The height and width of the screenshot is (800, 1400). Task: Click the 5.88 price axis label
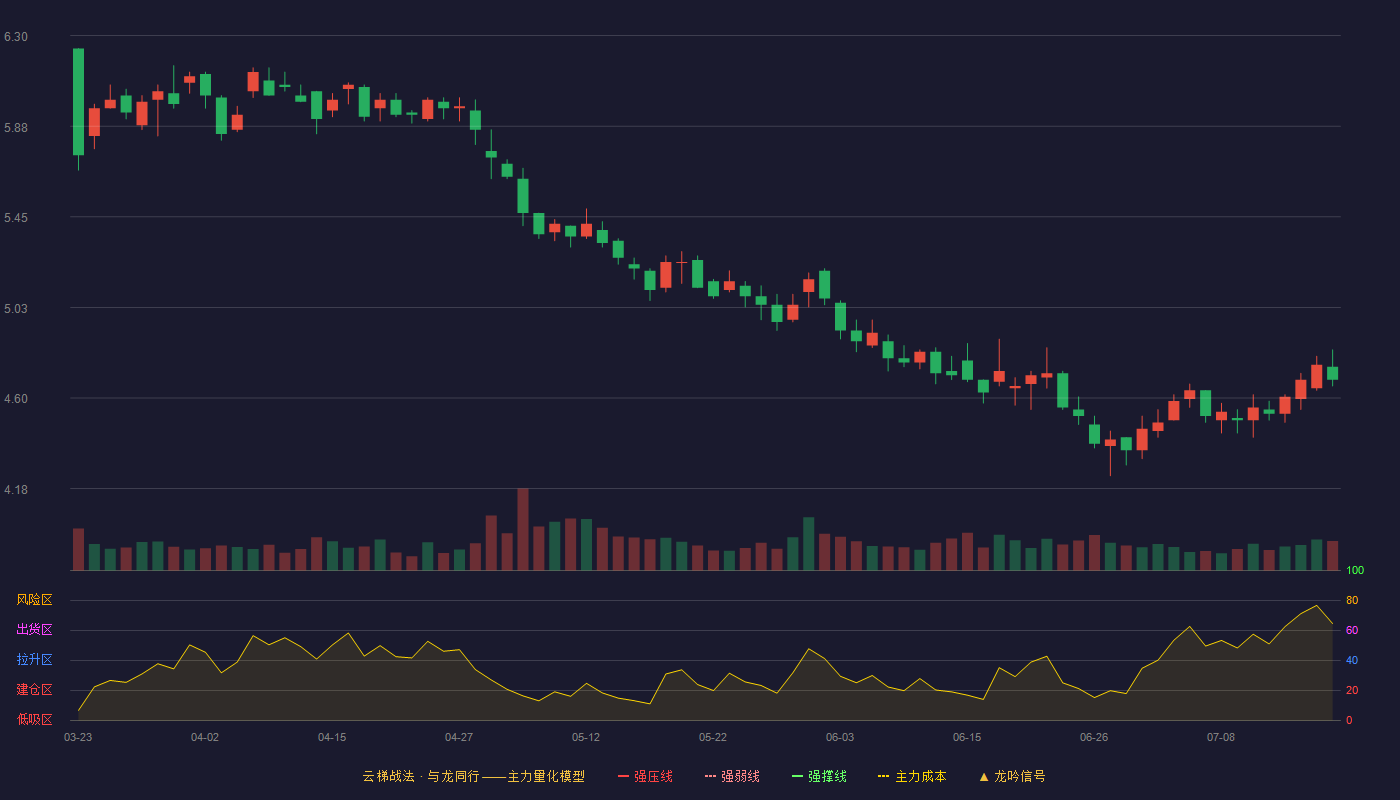[x=16, y=127]
